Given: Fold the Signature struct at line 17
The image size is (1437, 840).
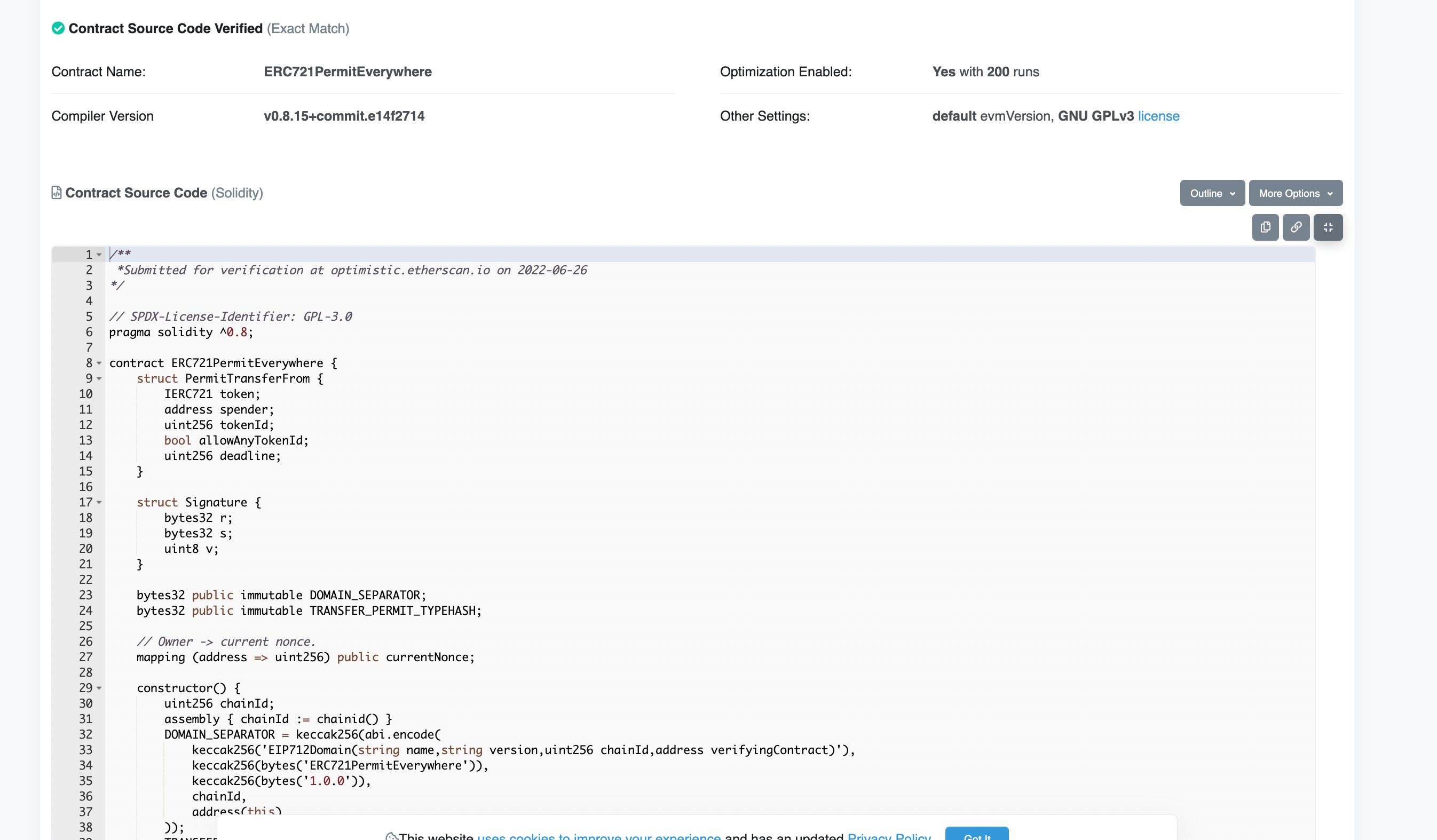Looking at the screenshot, I should 99,502.
